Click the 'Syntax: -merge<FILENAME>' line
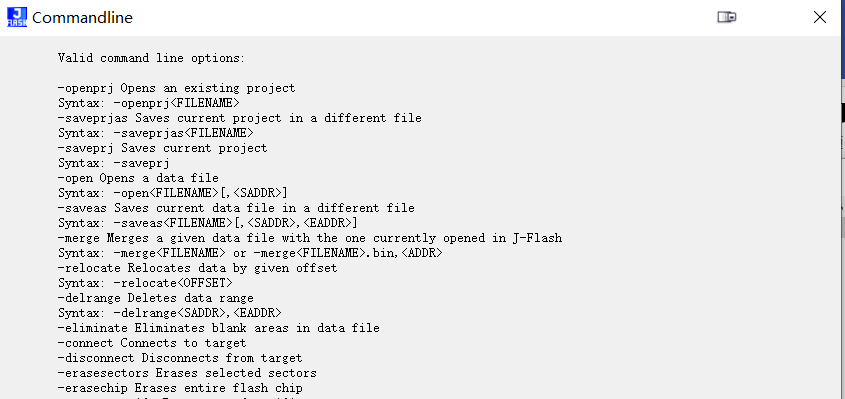The image size is (845, 399). tap(251, 253)
